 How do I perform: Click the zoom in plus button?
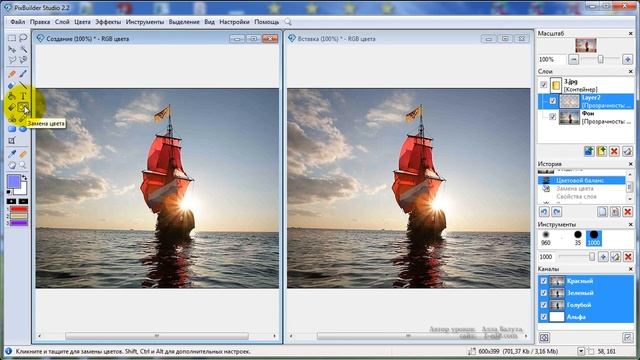[628, 60]
